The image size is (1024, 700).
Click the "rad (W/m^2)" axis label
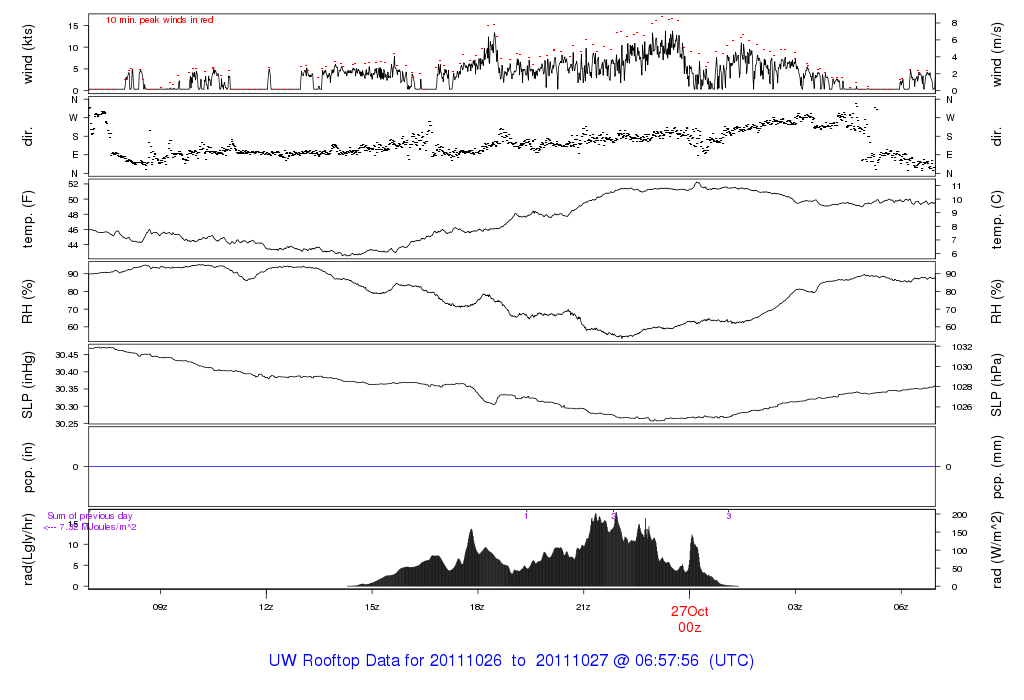point(996,549)
